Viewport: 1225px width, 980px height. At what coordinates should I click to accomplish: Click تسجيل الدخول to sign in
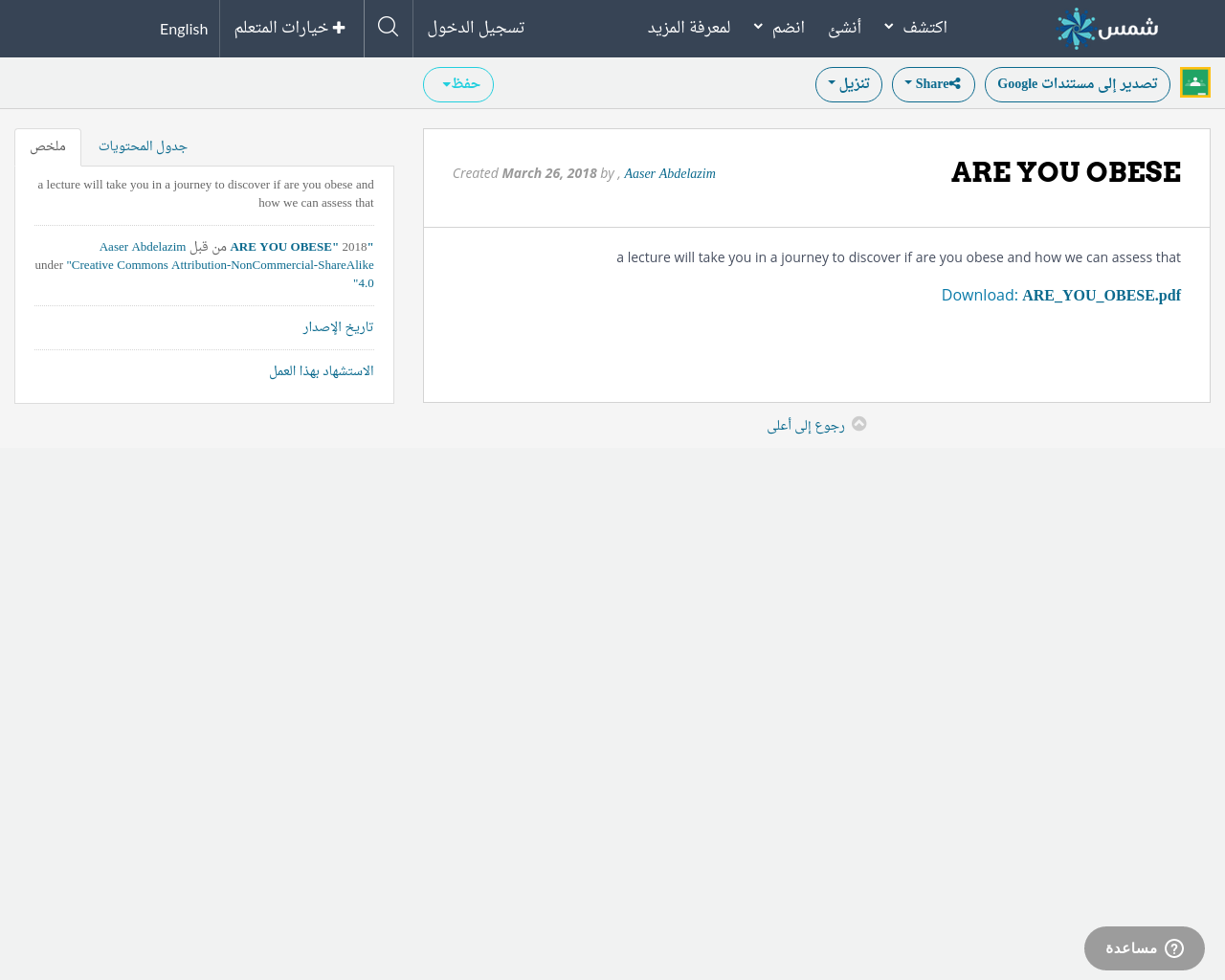coord(476,28)
